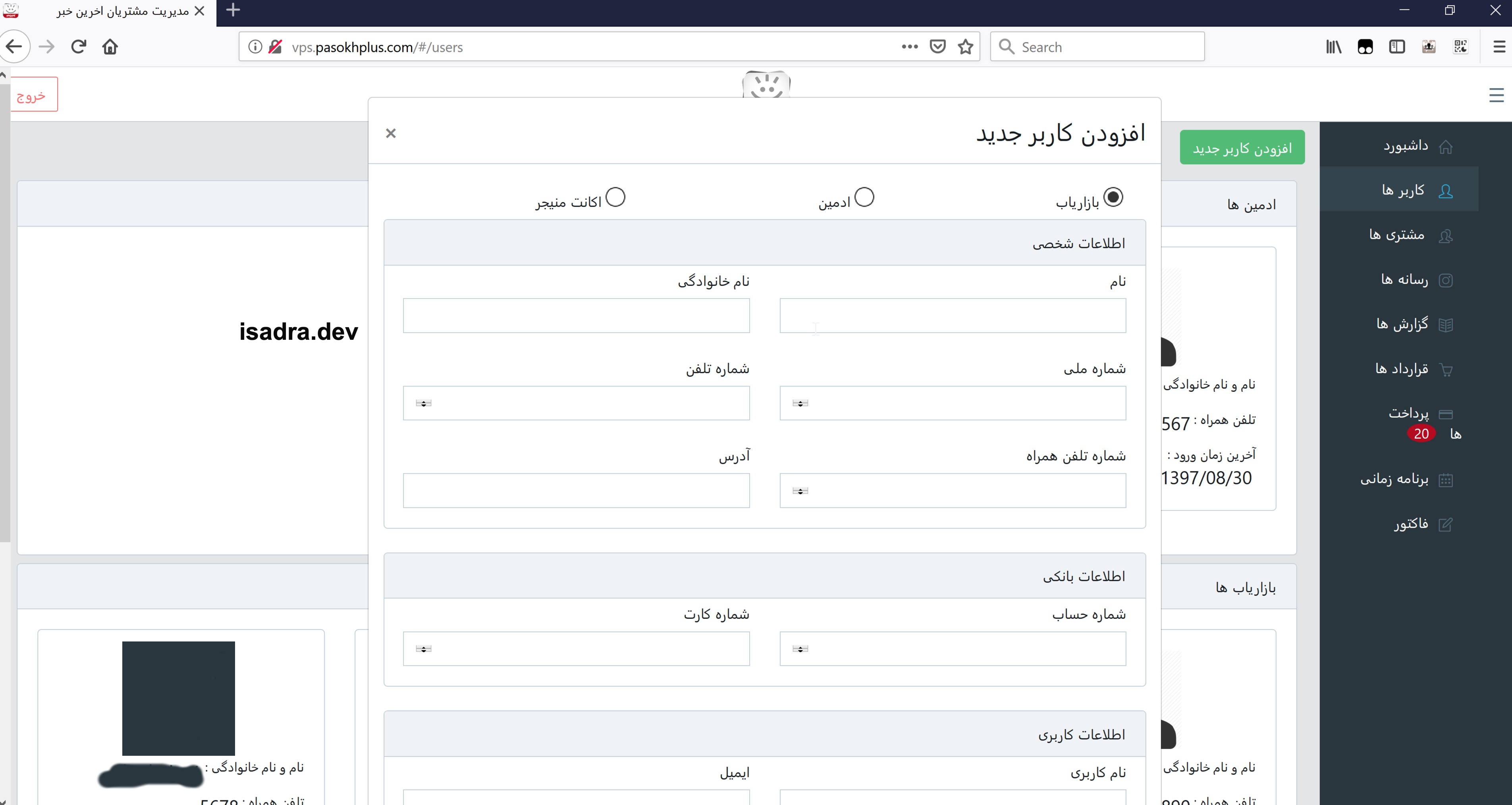1512x805 pixels.
Task: Click the red 20 payments badge
Action: [1421, 433]
